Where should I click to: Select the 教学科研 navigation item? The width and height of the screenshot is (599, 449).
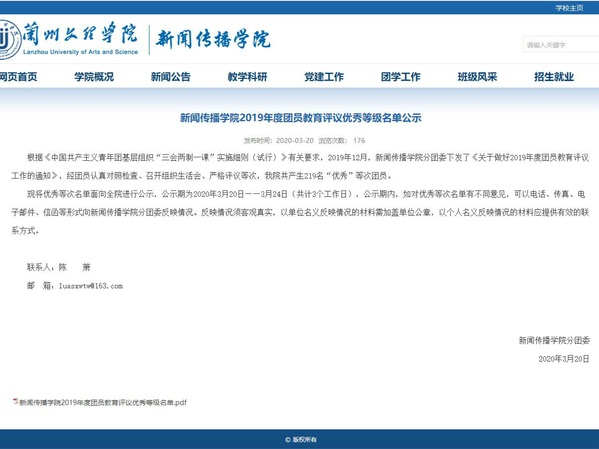(247, 77)
